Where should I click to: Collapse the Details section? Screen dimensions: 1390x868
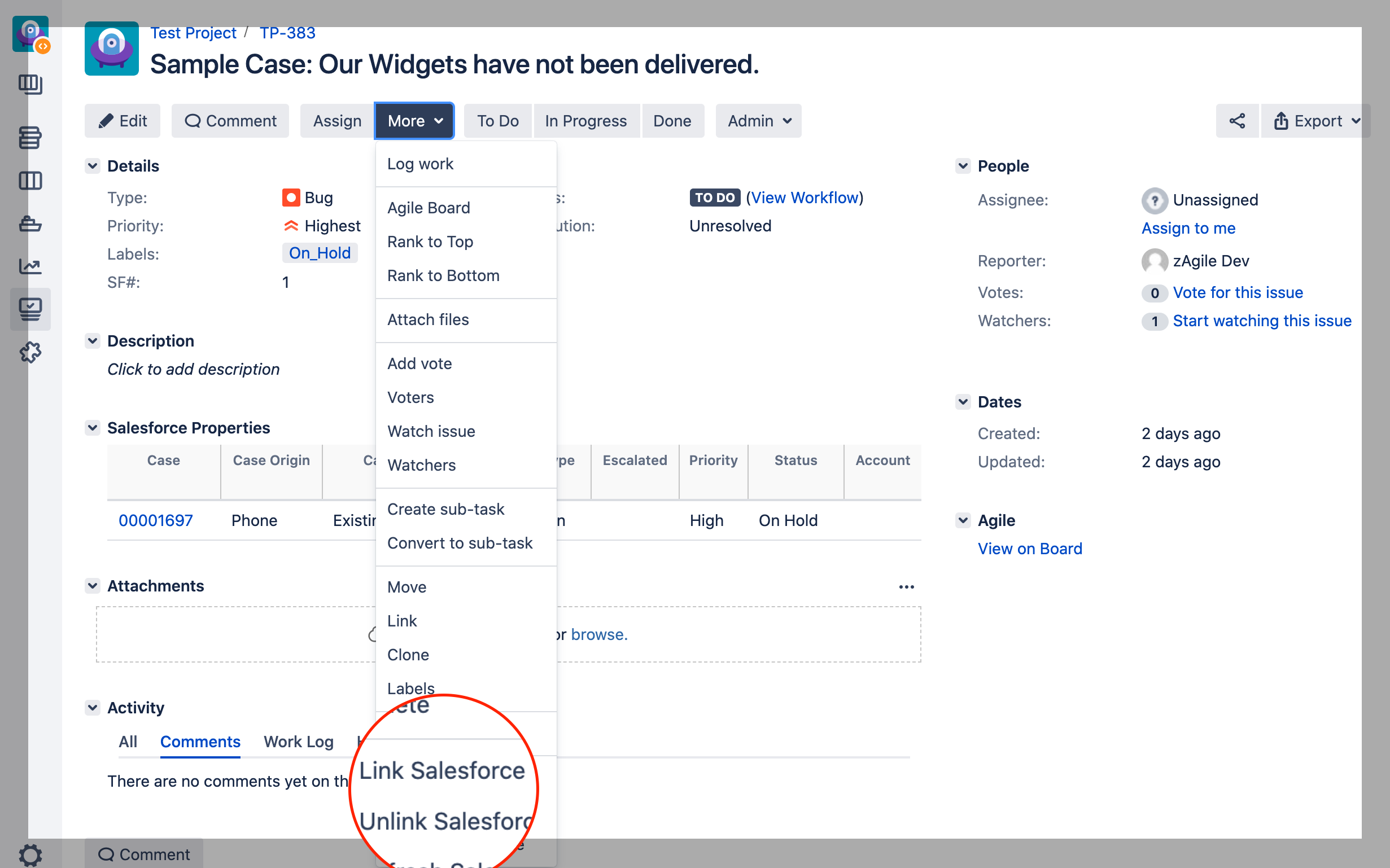[93, 166]
